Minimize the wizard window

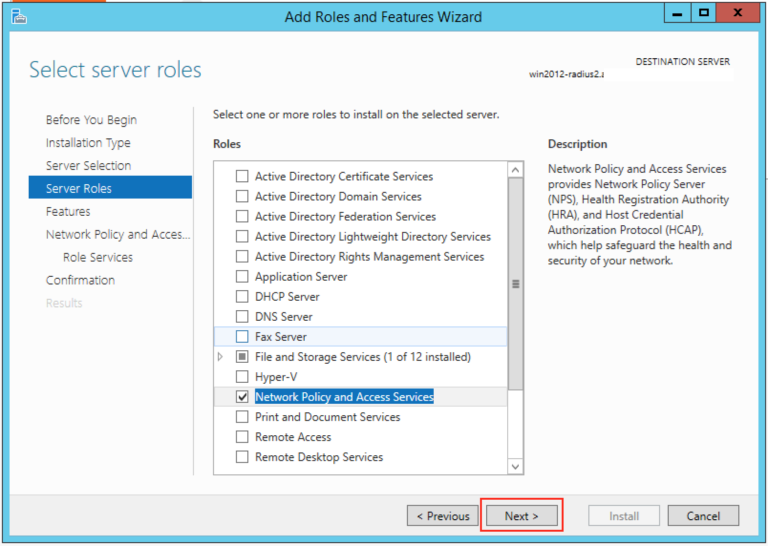pyautogui.click(x=677, y=13)
